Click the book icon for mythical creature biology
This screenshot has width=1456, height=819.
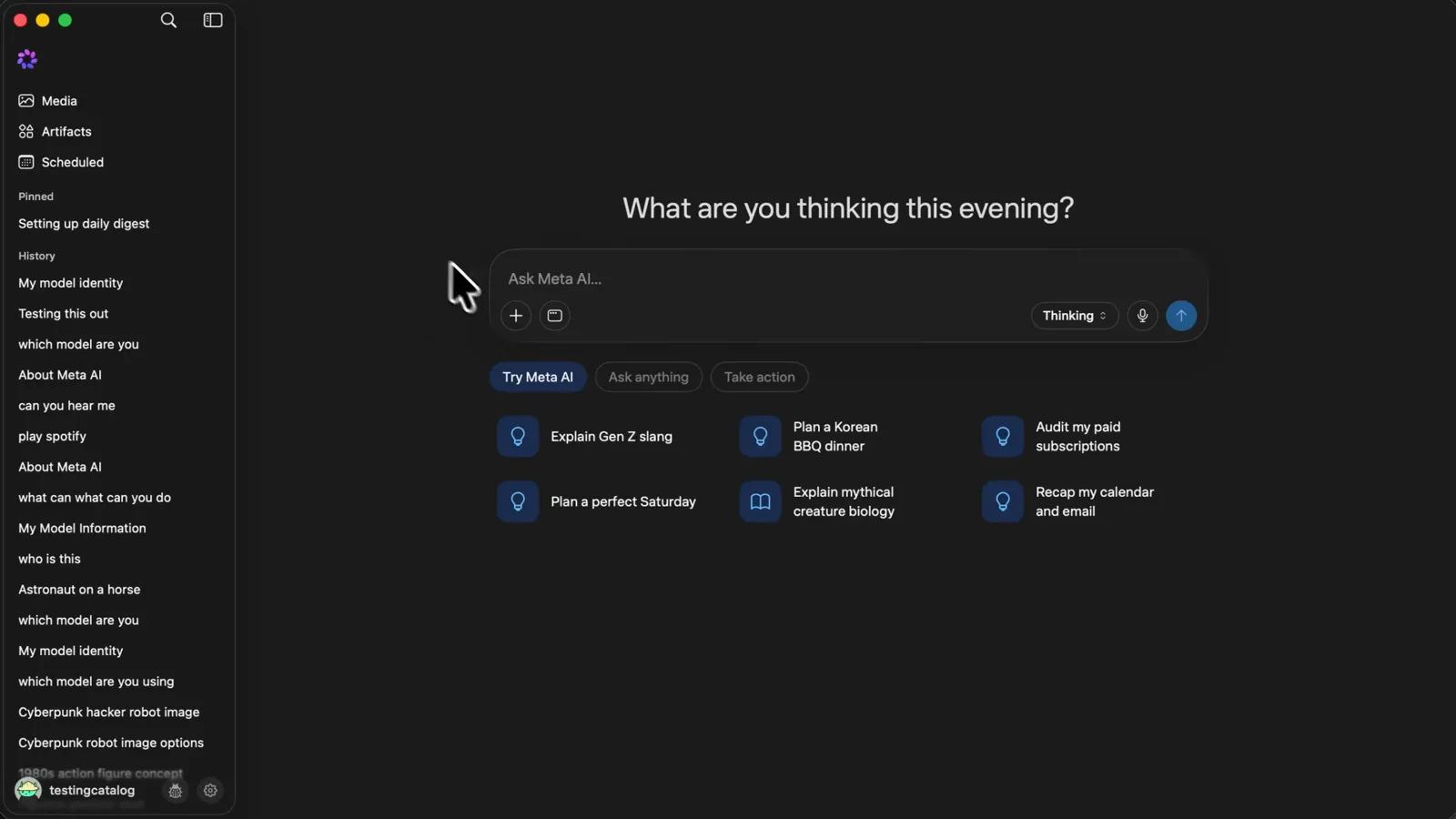(x=760, y=501)
